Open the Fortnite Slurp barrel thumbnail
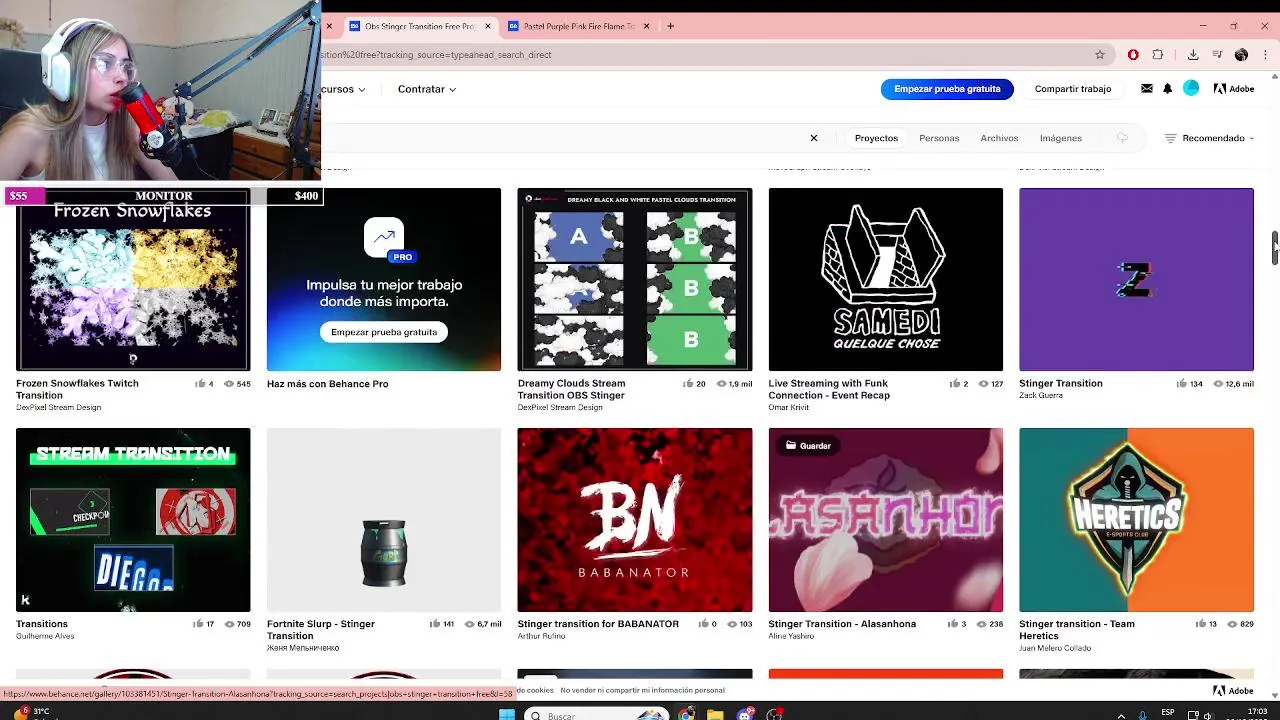 pyautogui.click(x=384, y=519)
